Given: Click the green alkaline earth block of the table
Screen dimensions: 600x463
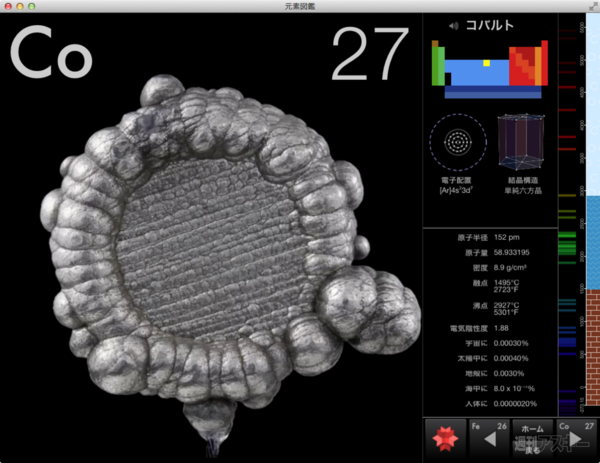Looking at the screenshot, I should pos(441,66).
